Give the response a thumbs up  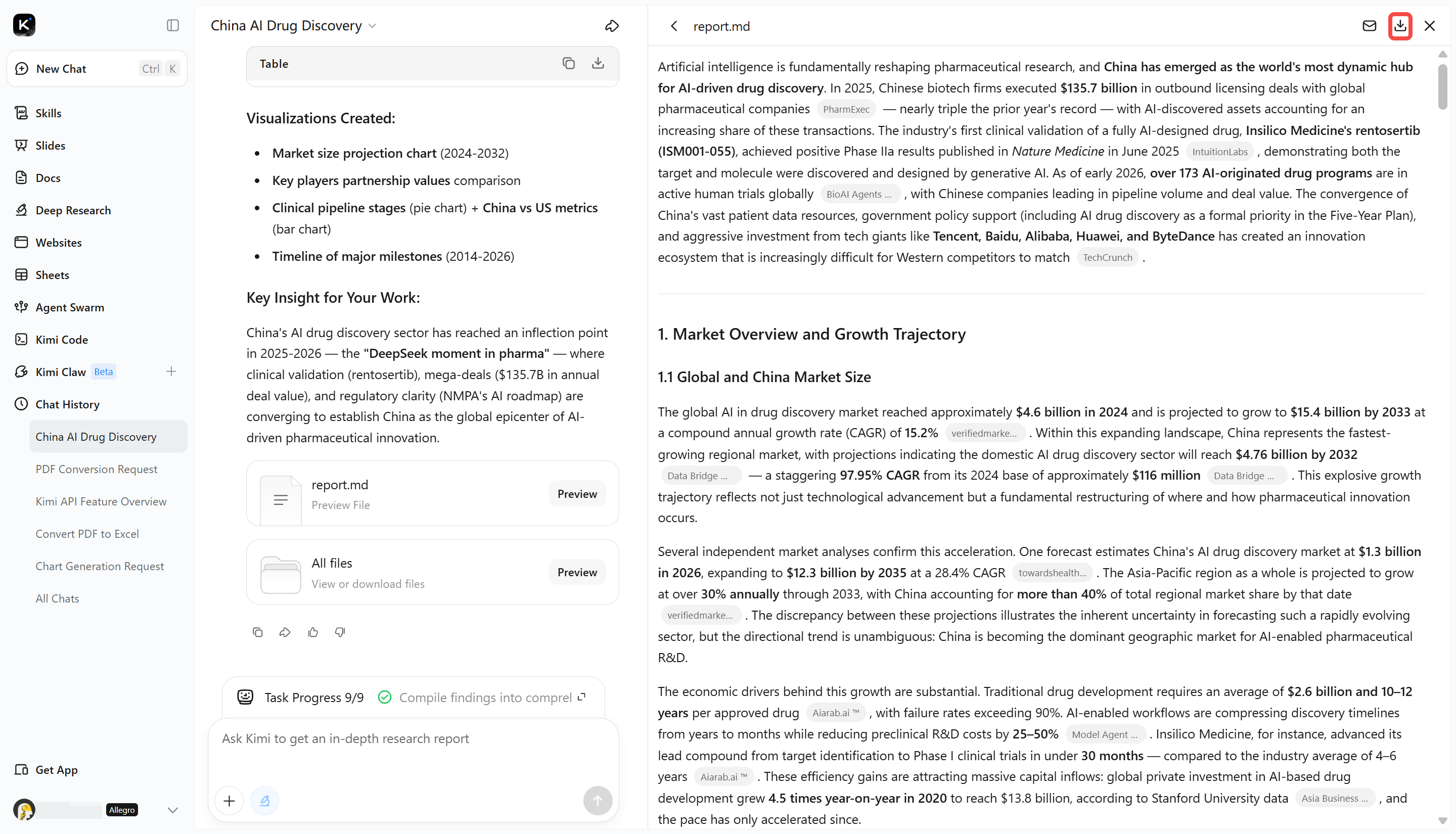pos(313,632)
